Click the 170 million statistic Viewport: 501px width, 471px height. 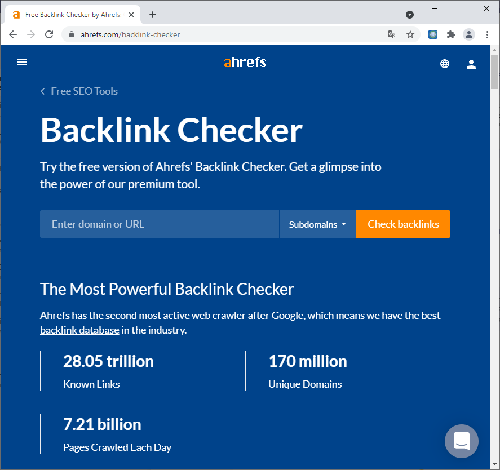pos(308,361)
